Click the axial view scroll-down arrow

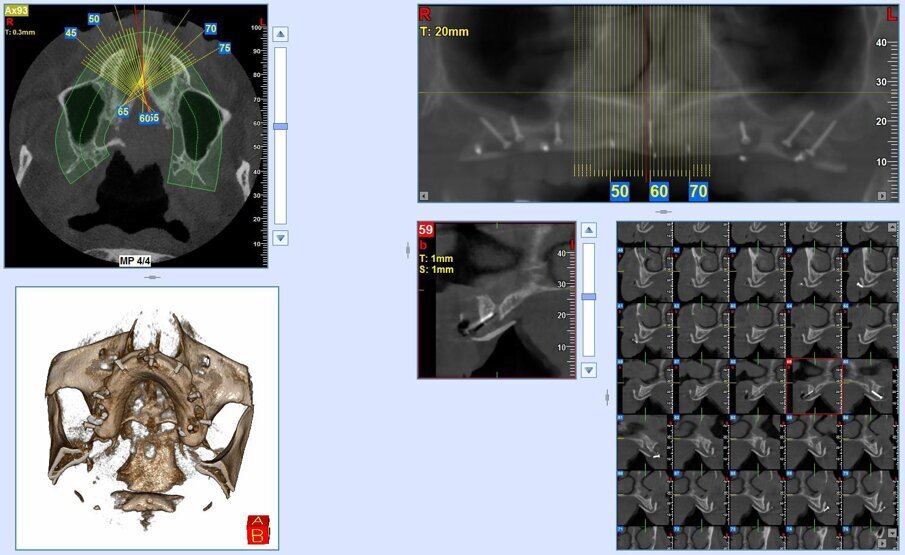coord(280,238)
